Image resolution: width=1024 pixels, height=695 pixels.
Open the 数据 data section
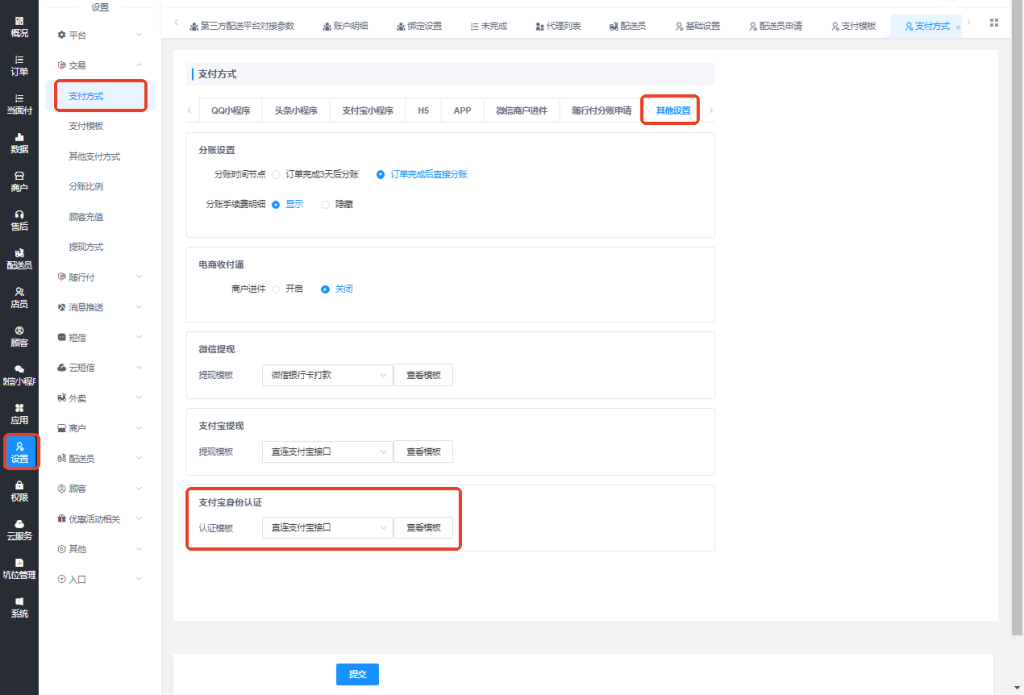click(x=19, y=142)
